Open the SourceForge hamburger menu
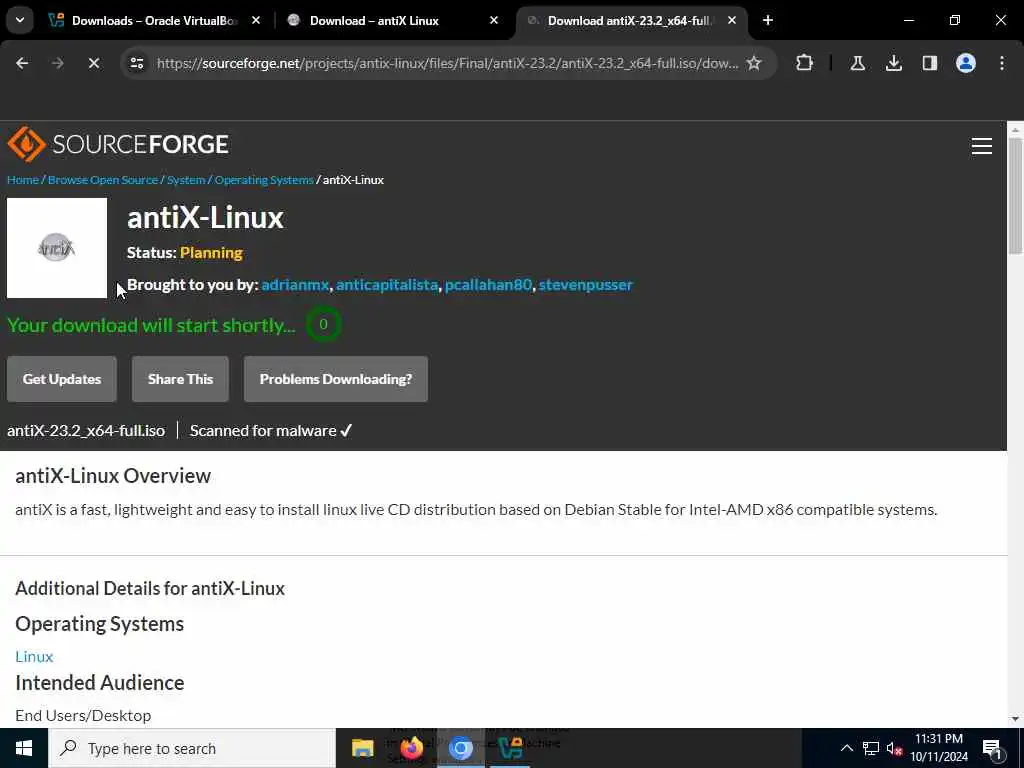Screen dimensions: 1024x768 point(981,146)
